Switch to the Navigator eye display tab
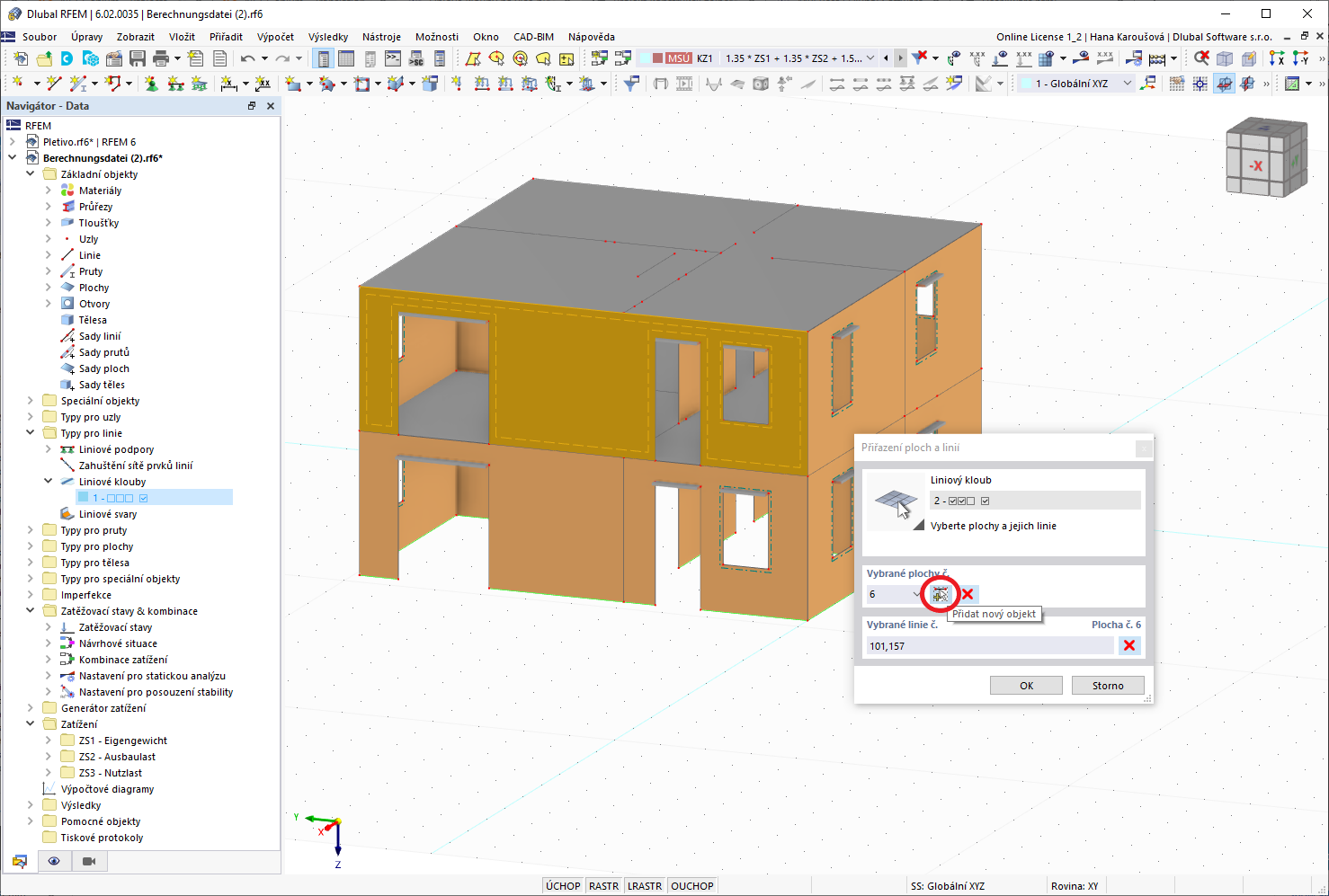The height and width of the screenshot is (896, 1329). [54, 861]
